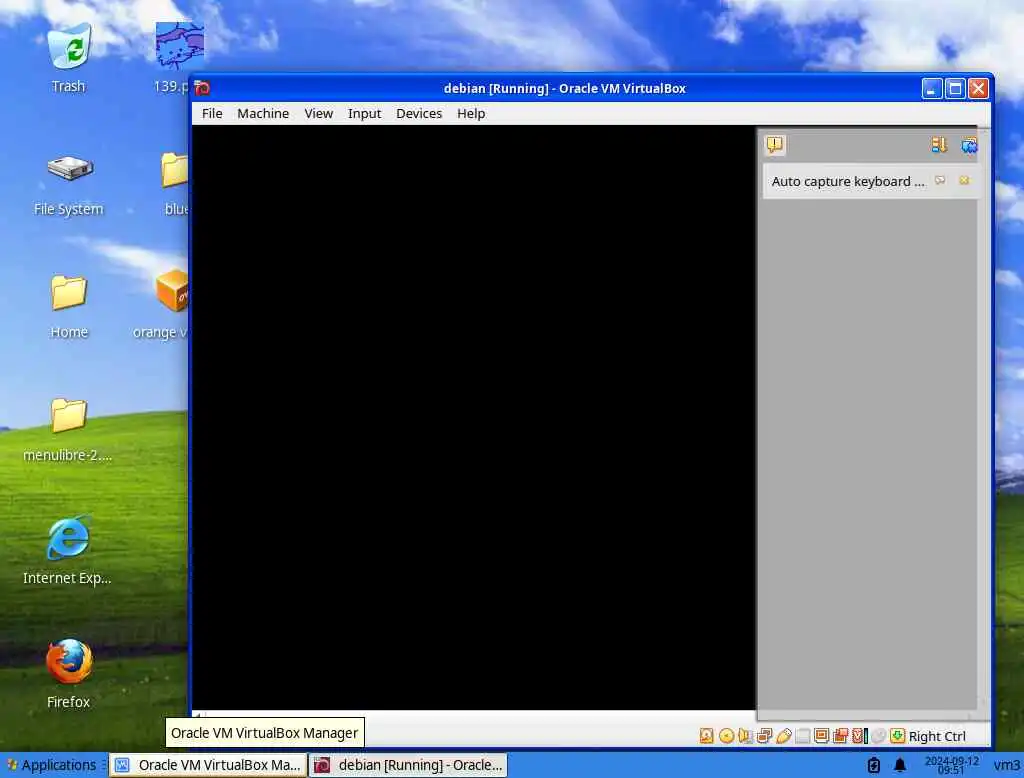Open the File menu

[x=212, y=113]
